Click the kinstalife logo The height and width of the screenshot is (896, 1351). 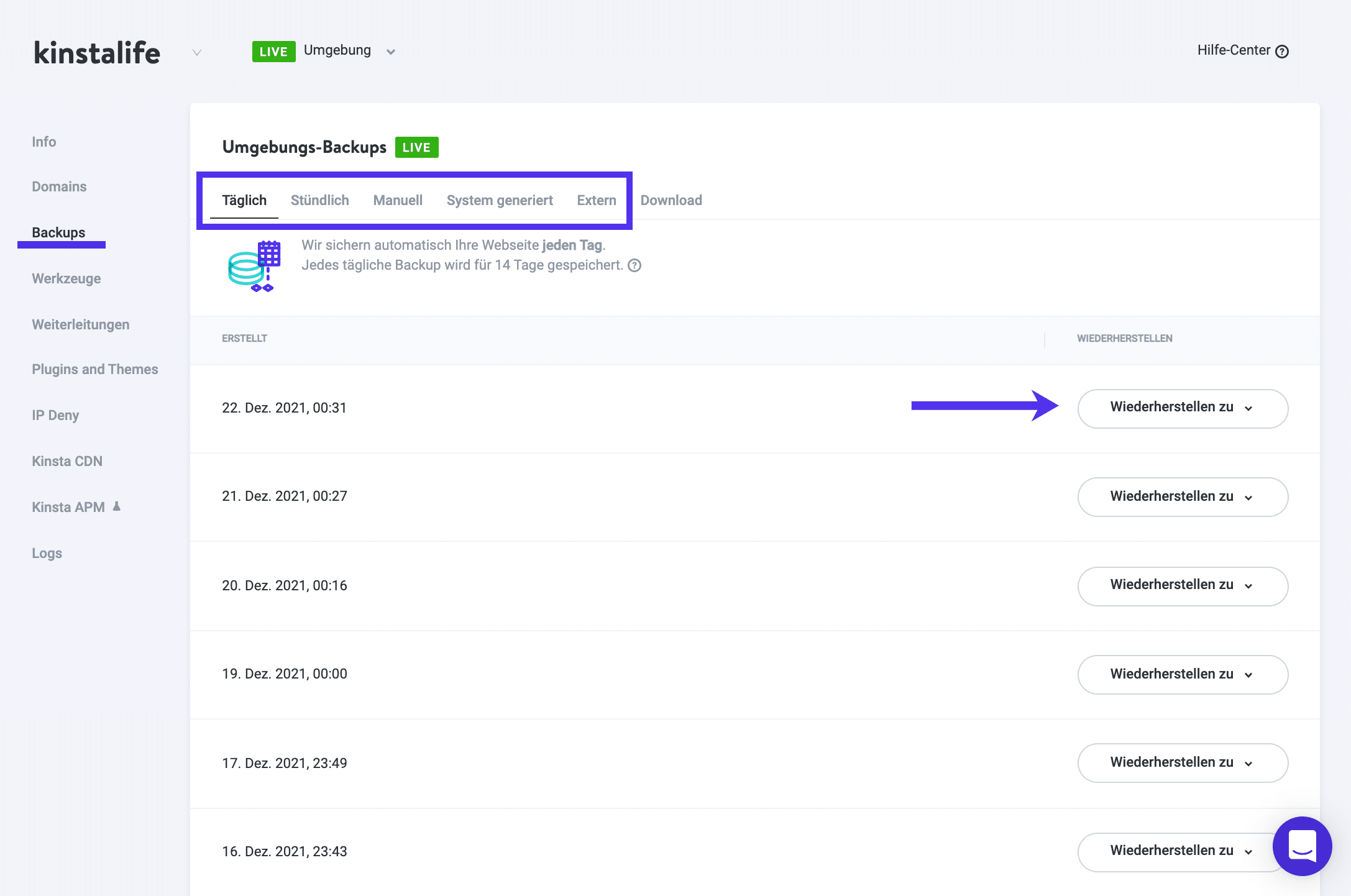tap(97, 52)
